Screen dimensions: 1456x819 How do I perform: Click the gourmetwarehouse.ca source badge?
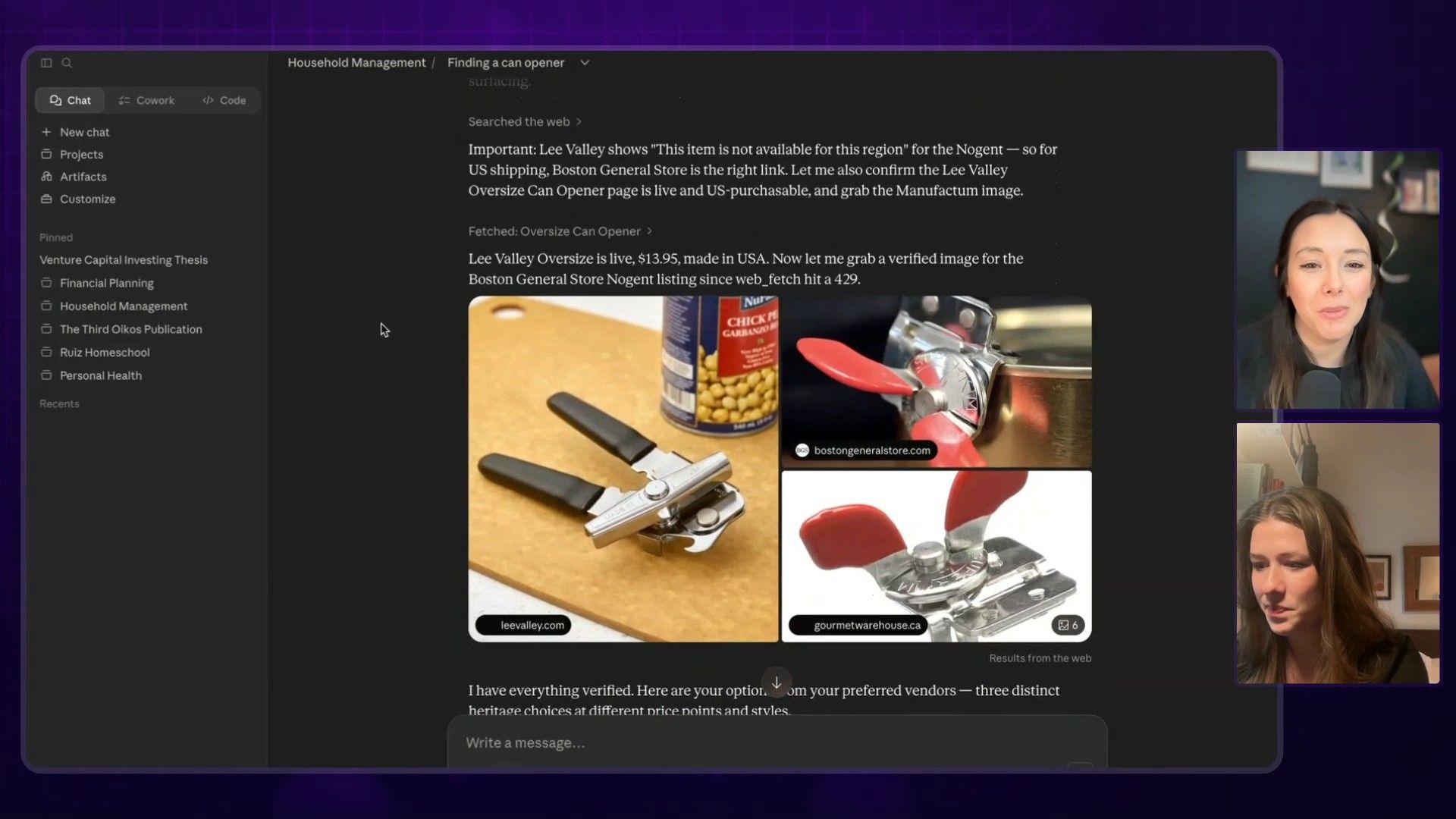(x=858, y=626)
